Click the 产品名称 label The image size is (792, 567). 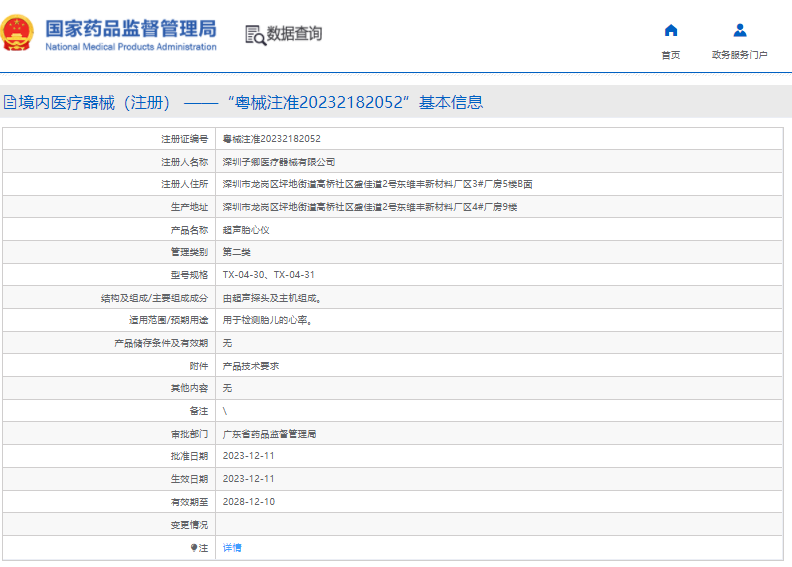point(189,230)
